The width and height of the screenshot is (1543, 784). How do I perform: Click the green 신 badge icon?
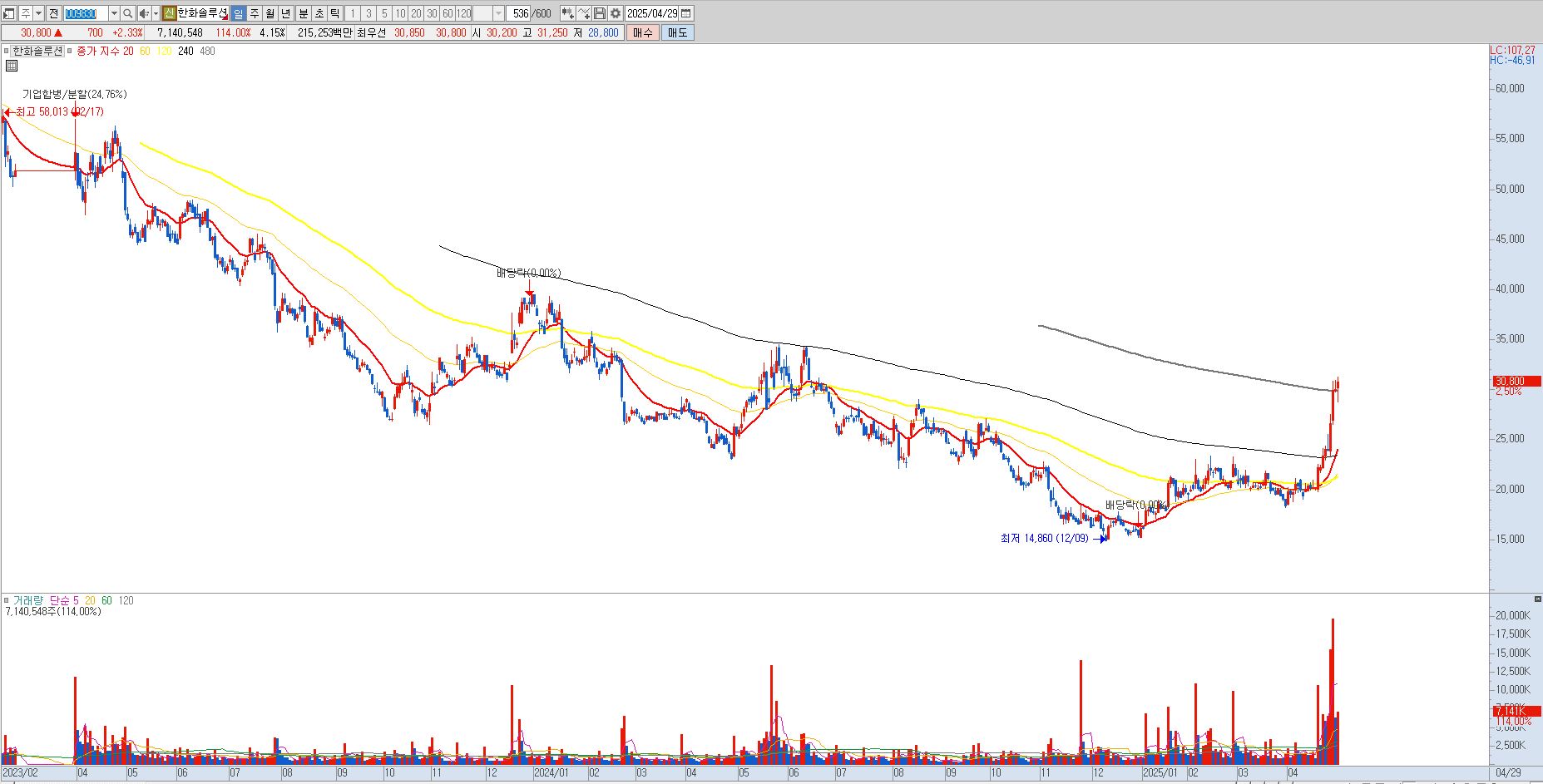(x=169, y=13)
